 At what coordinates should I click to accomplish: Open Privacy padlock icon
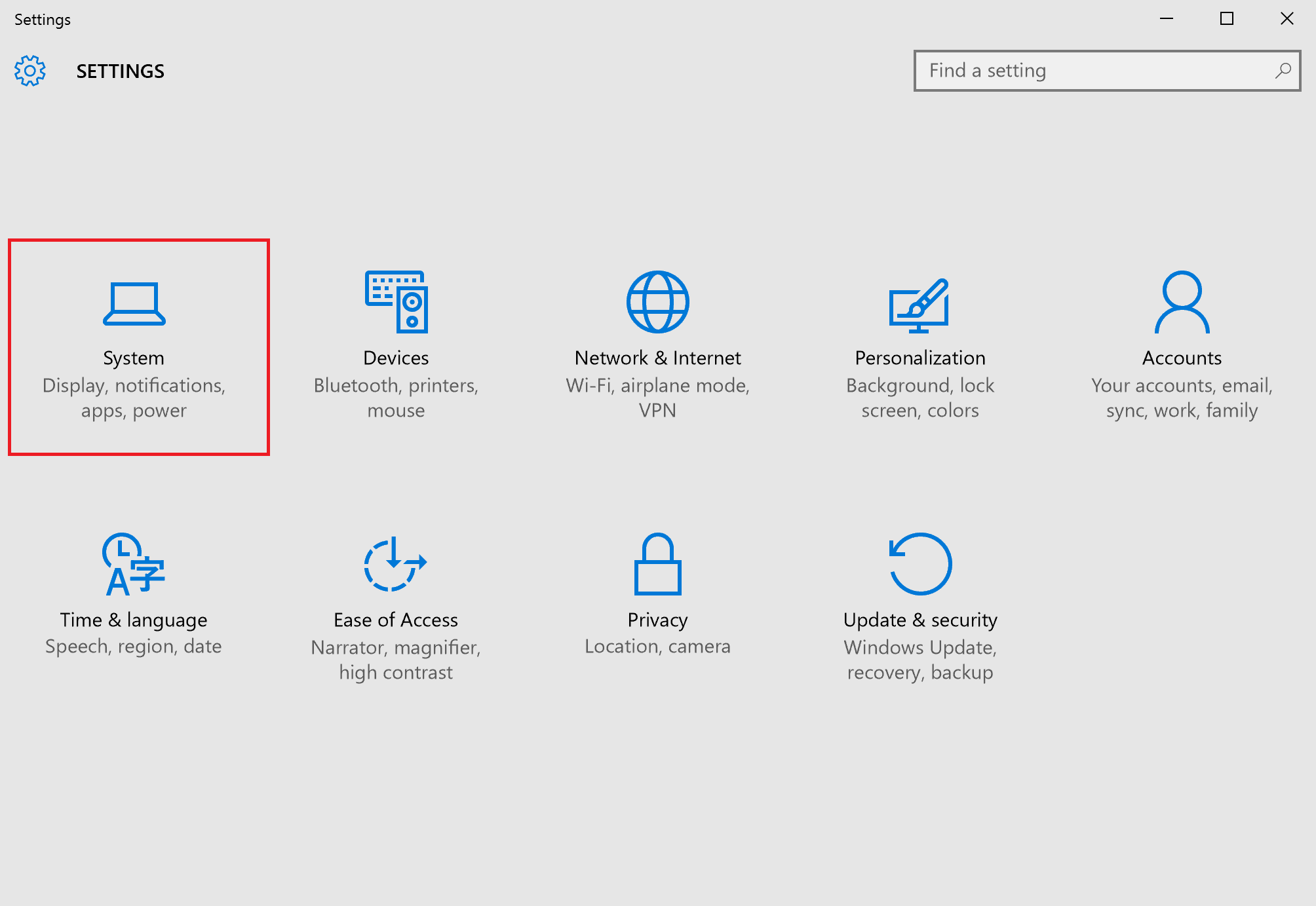coord(658,563)
